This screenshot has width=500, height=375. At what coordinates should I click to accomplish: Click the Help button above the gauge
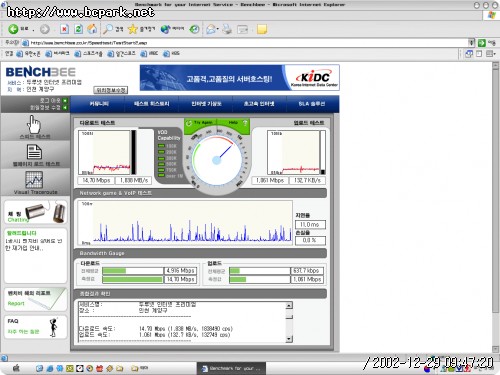click(x=233, y=123)
